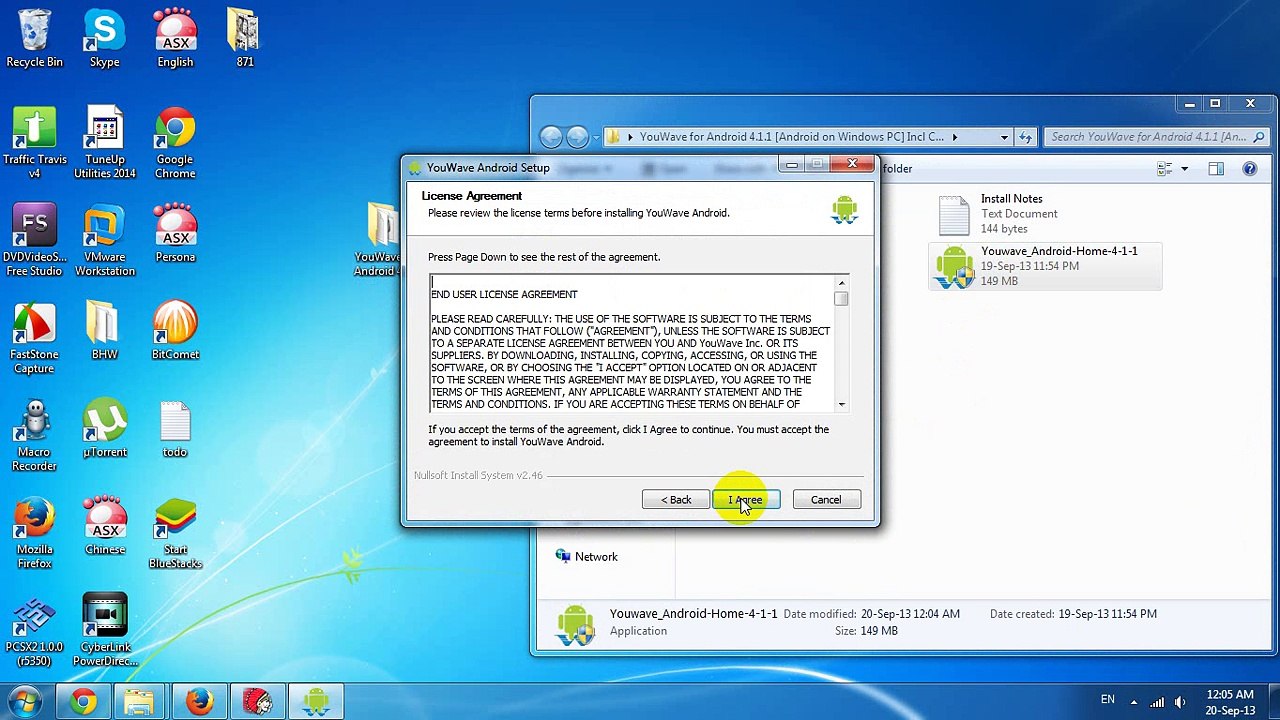Viewport: 1280px width, 720px height.
Task: Click inside the license agreement text box
Action: coord(632,343)
